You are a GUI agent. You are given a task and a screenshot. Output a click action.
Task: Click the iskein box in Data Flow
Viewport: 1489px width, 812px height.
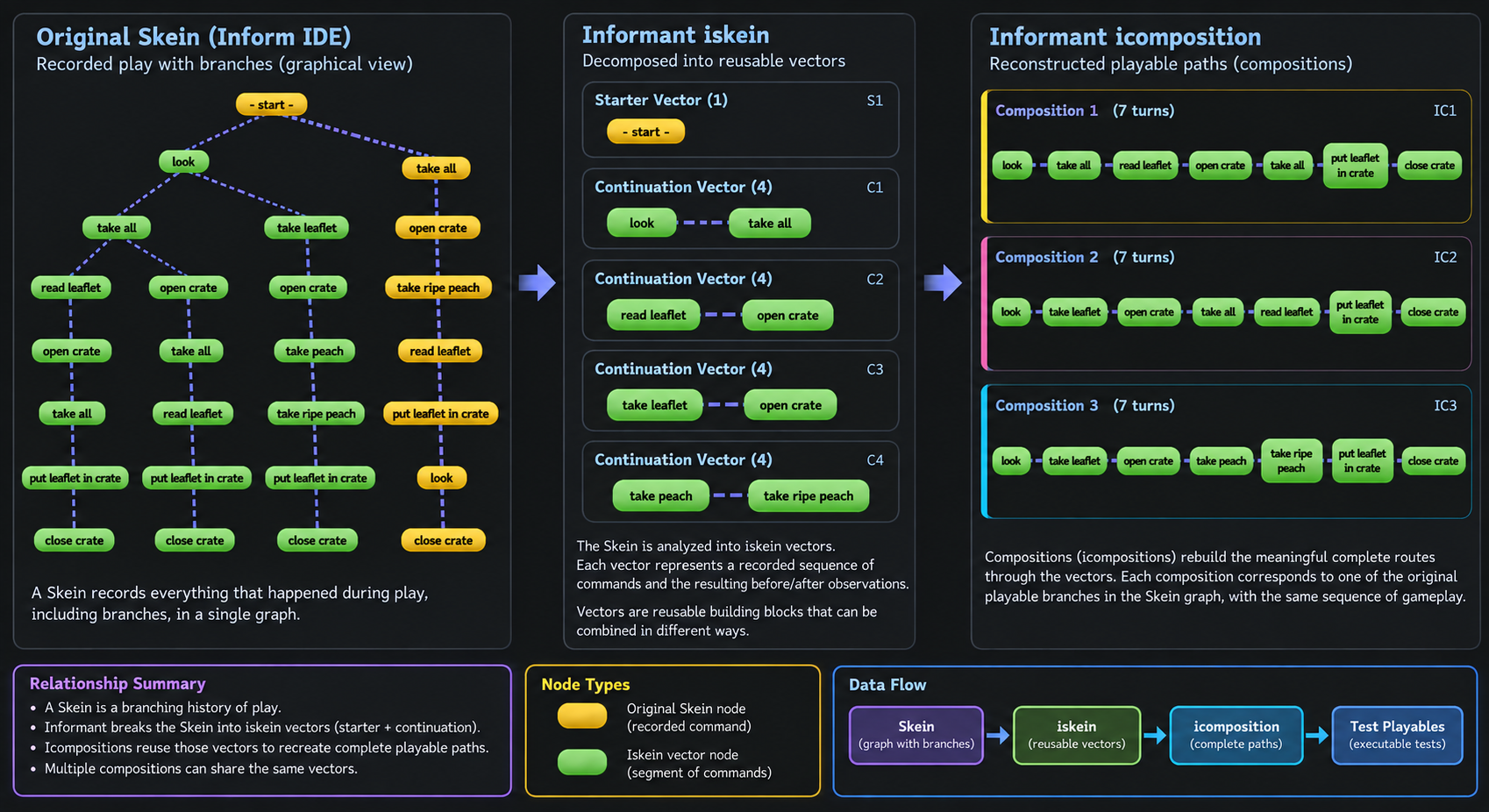[x=1077, y=735]
